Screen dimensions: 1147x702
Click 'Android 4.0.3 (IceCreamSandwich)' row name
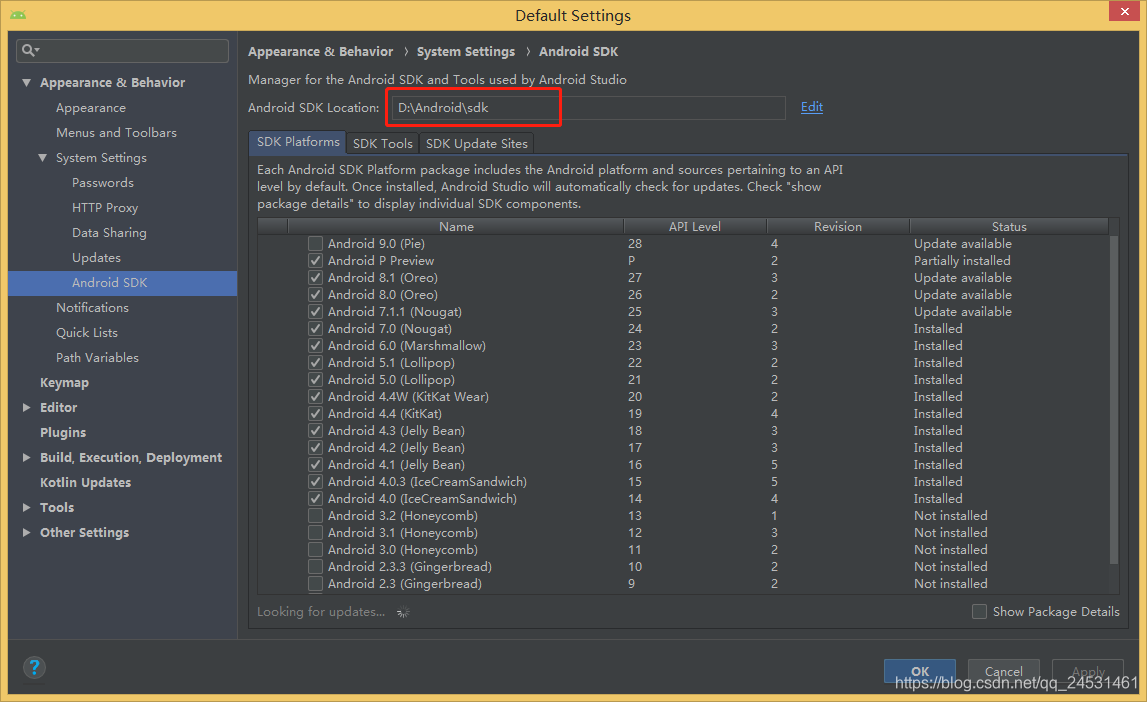pyautogui.click(x=427, y=481)
